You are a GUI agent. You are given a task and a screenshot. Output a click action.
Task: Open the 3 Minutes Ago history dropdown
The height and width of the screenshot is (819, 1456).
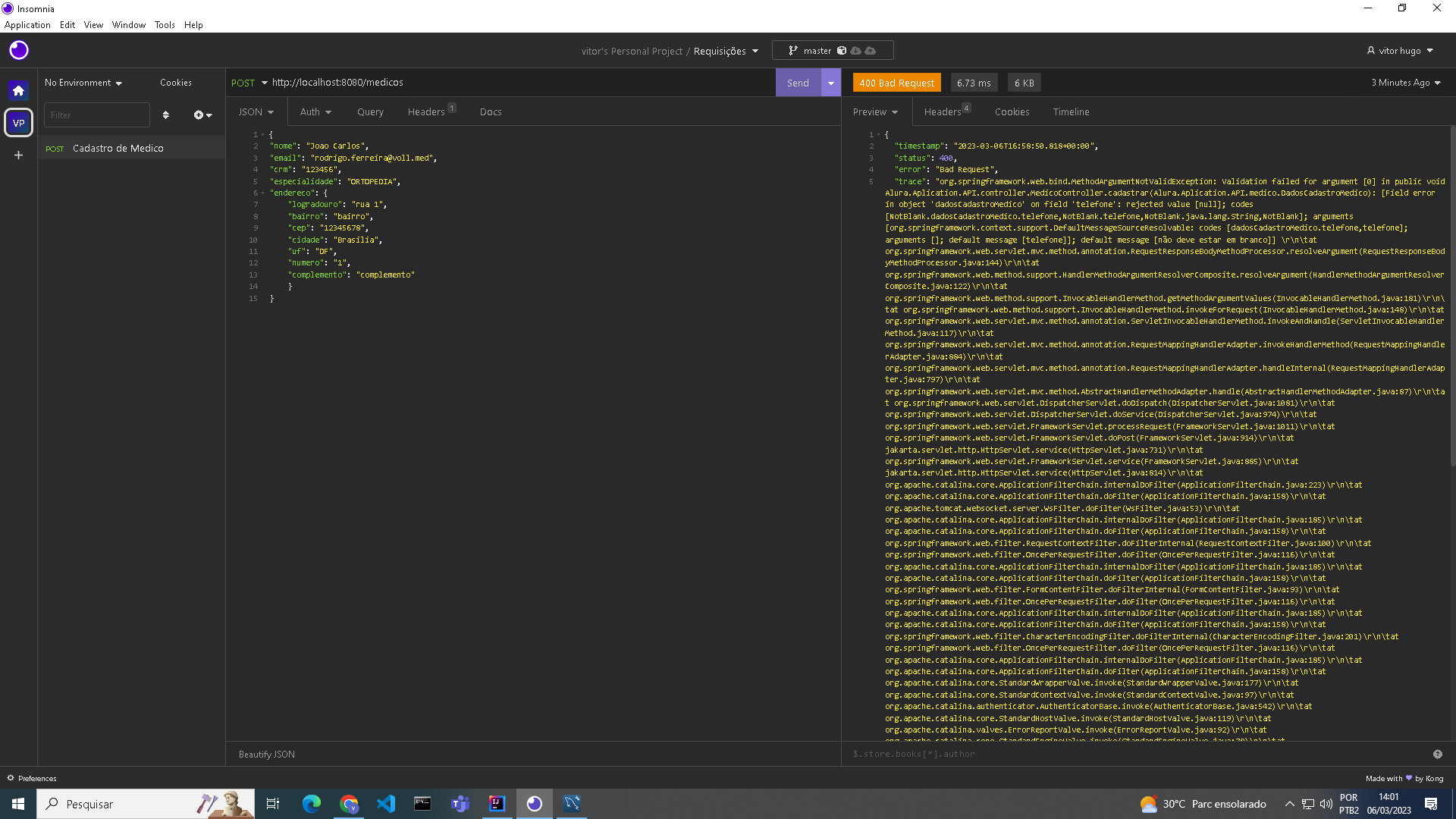pyautogui.click(x=1406, y=83)
